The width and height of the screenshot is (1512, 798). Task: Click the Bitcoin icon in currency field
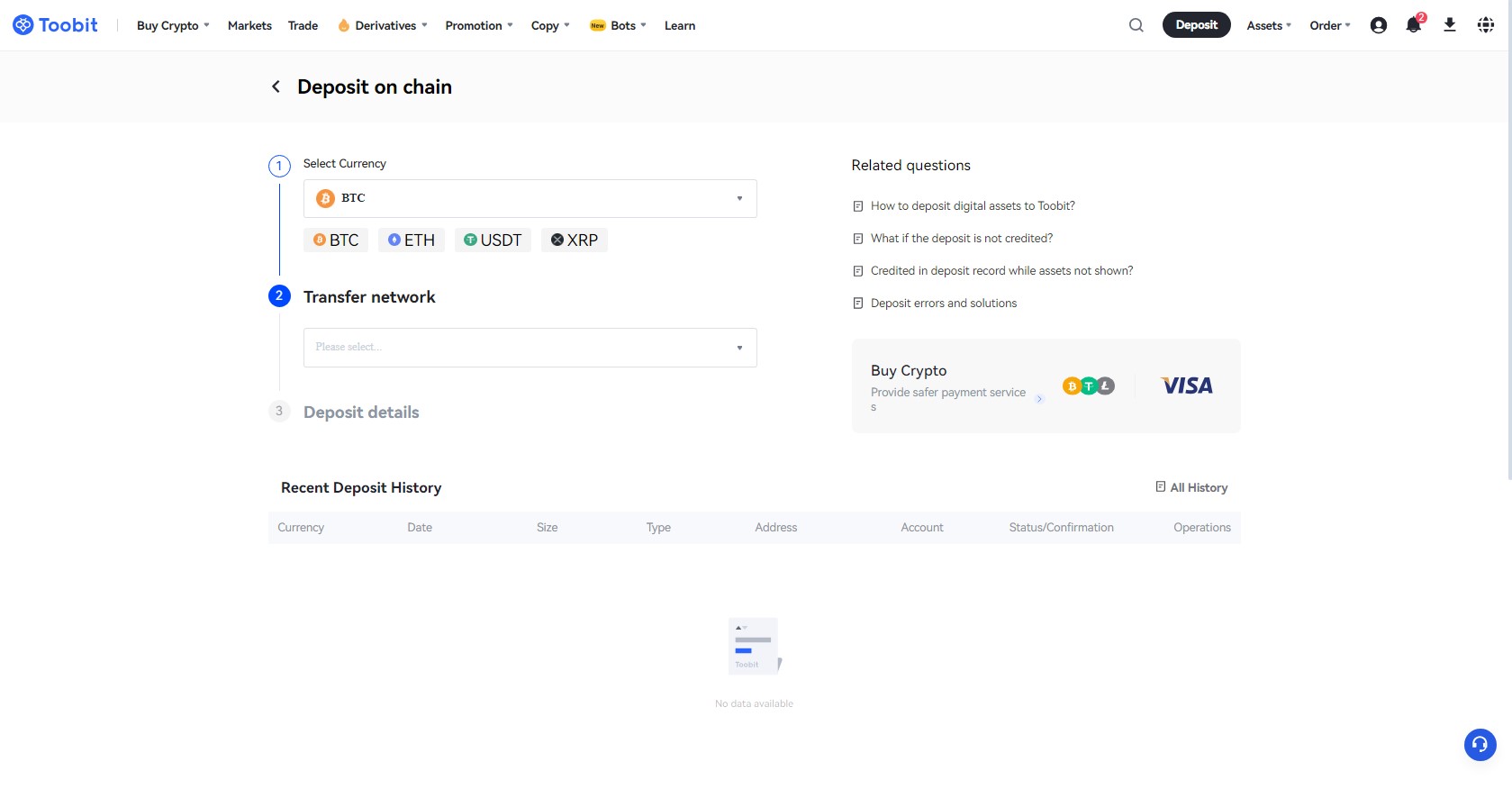pyautogui.click(x=325, y=198)
